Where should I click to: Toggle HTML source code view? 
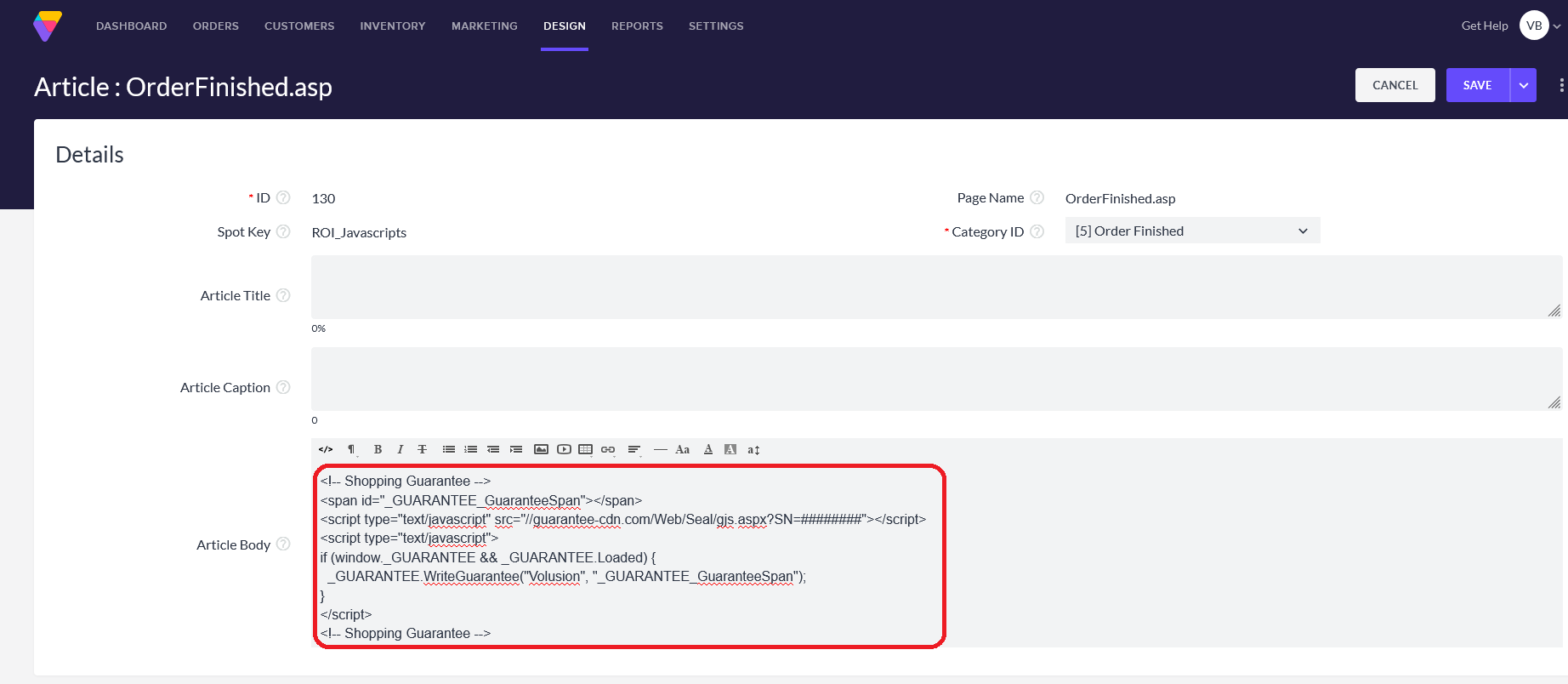tap(326, 449)
